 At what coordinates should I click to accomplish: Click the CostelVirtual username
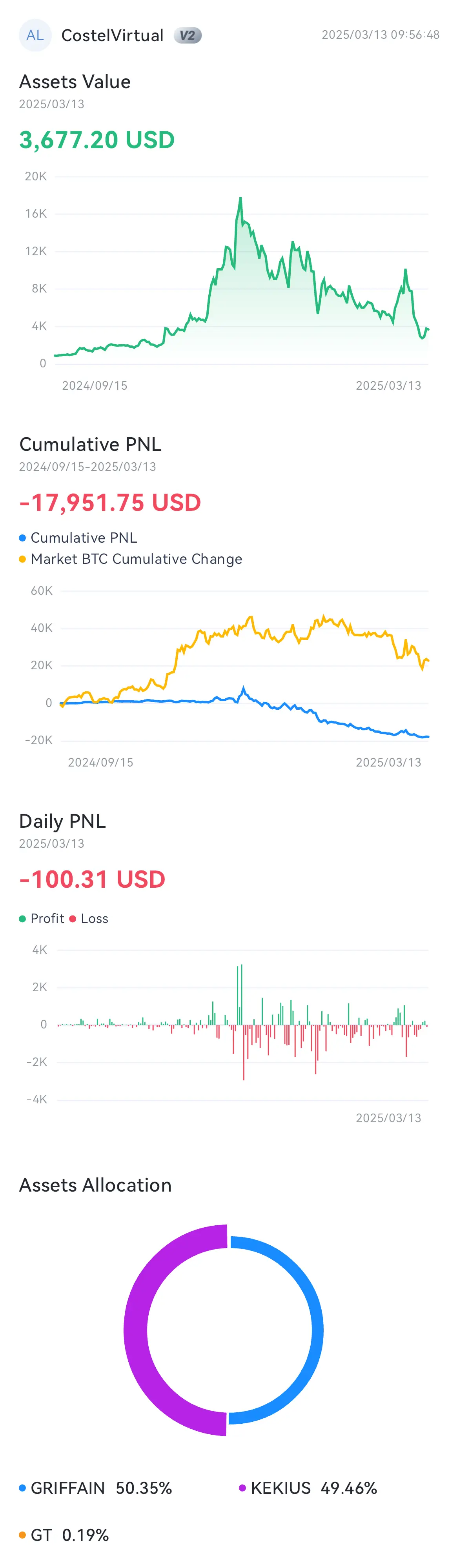point(113,36)
